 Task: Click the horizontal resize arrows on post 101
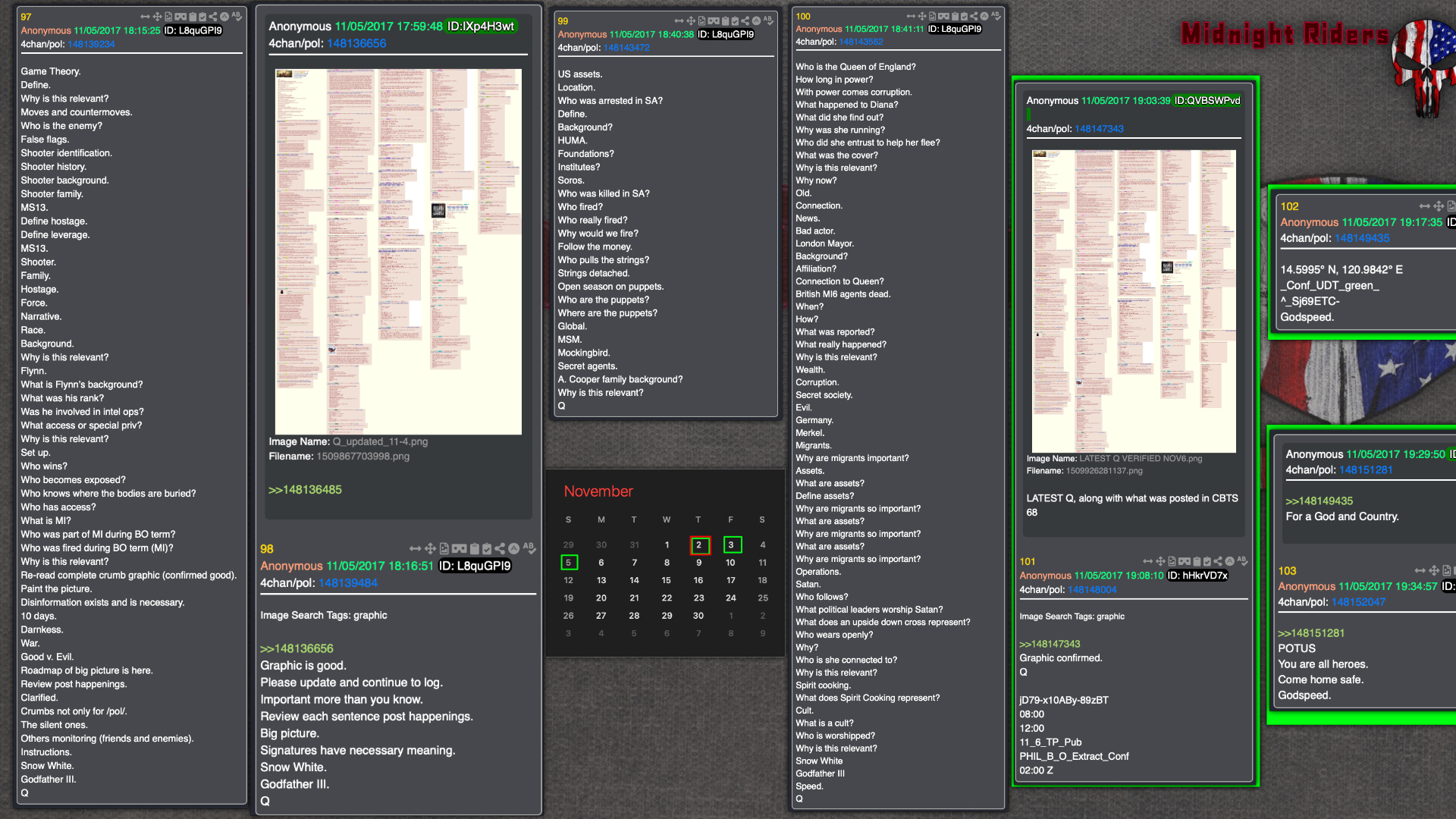click(1148, 561)
